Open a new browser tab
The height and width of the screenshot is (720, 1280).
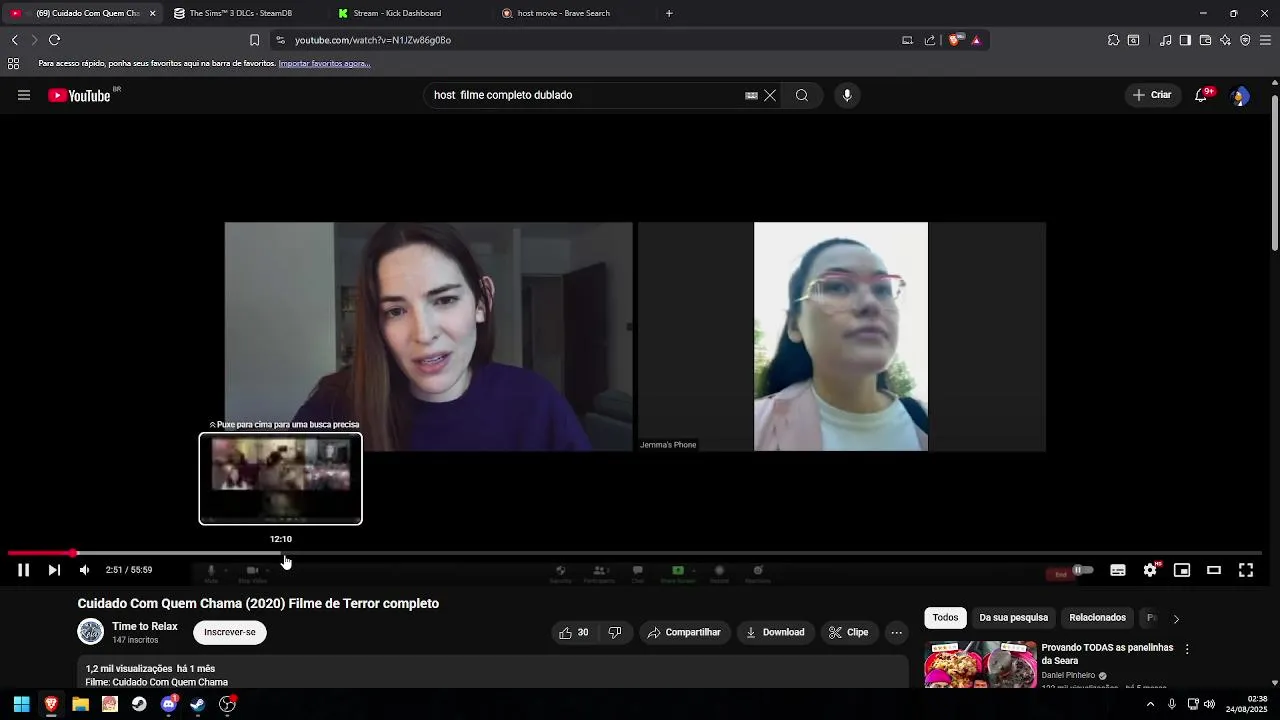669,13
